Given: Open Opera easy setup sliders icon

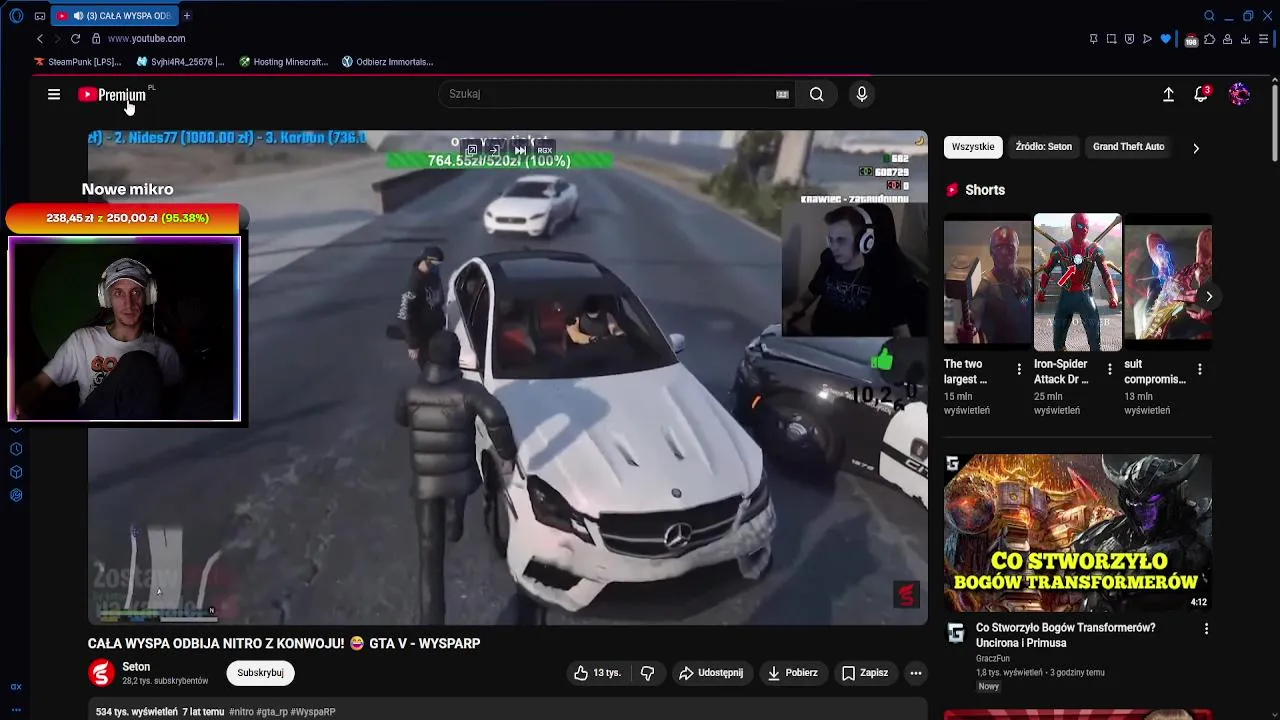Looking at the screenshot, I should pos(1265,39).
